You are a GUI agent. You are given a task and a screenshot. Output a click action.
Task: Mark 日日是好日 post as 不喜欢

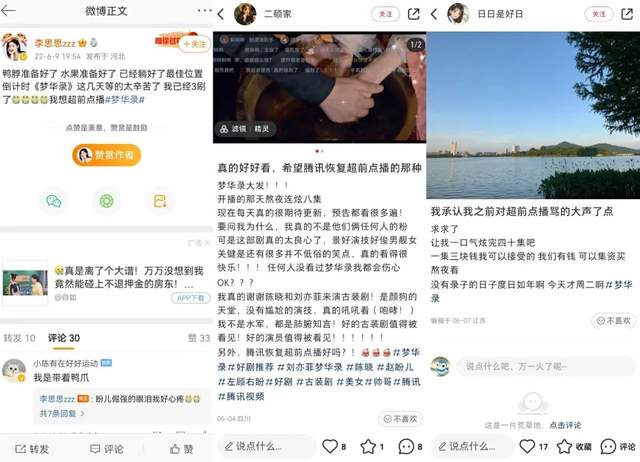(x=614, y=321)
